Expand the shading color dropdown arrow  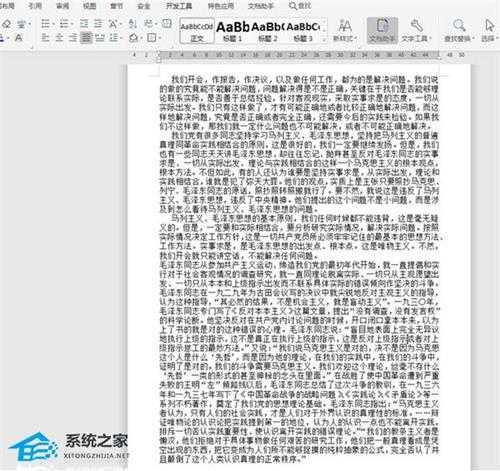pyautogui.click(x=141, y=38)
